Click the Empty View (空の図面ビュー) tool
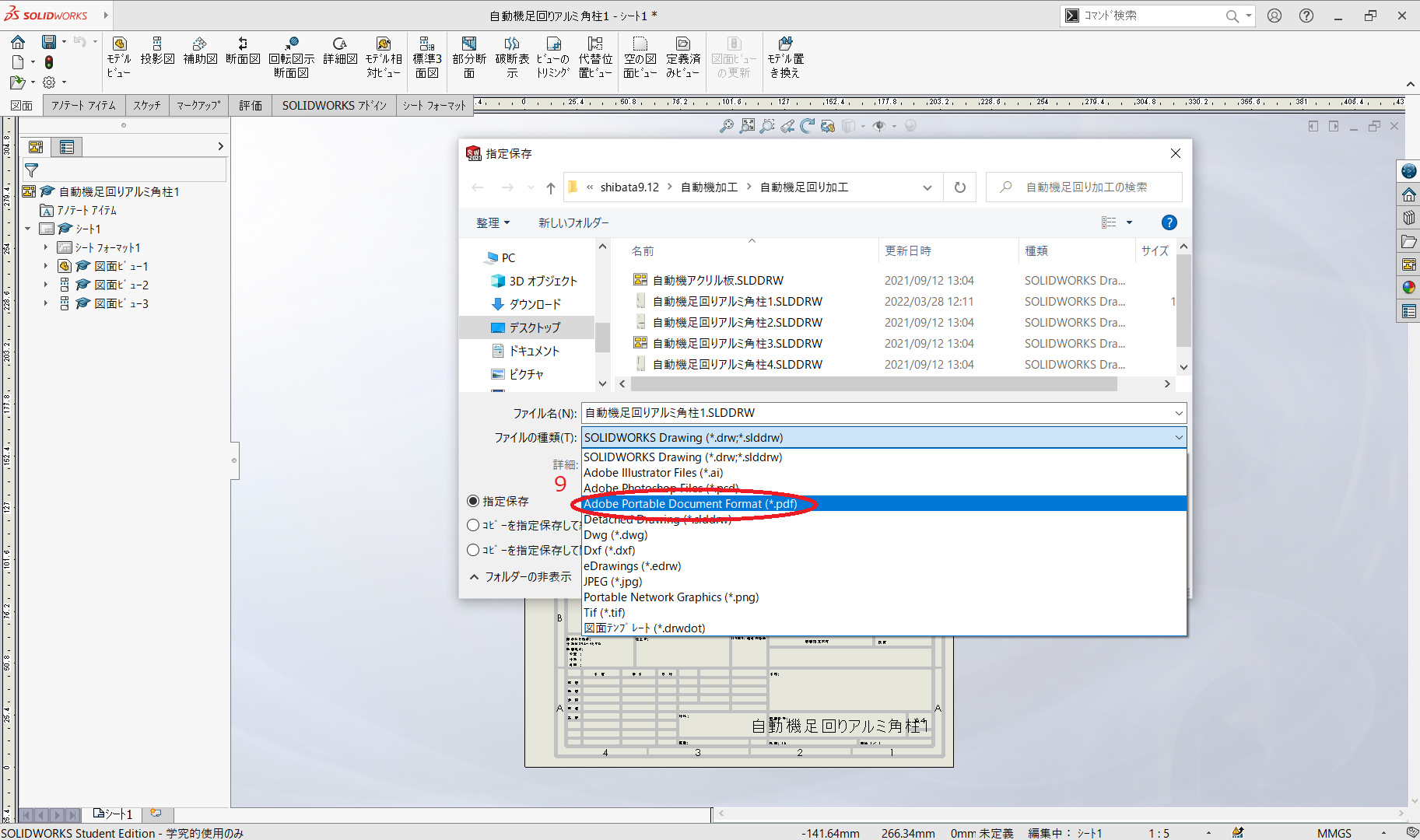The height and width of the screenshot is (840, 1420). point(640,57)
